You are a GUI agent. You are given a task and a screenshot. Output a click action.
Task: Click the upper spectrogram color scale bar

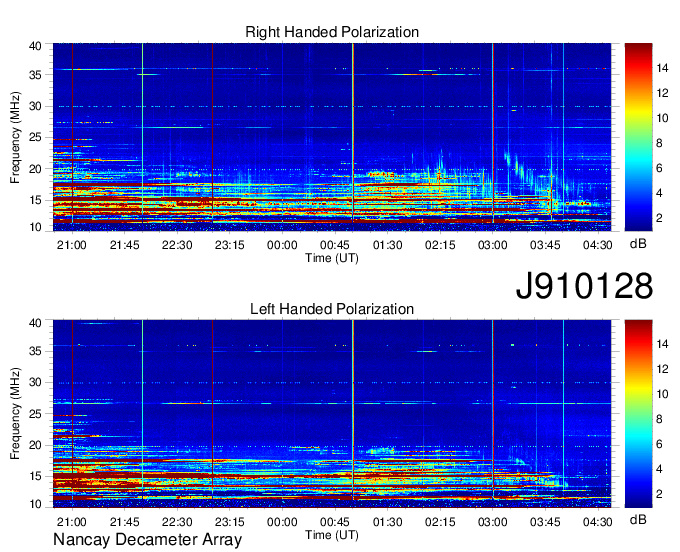point(638,137)
